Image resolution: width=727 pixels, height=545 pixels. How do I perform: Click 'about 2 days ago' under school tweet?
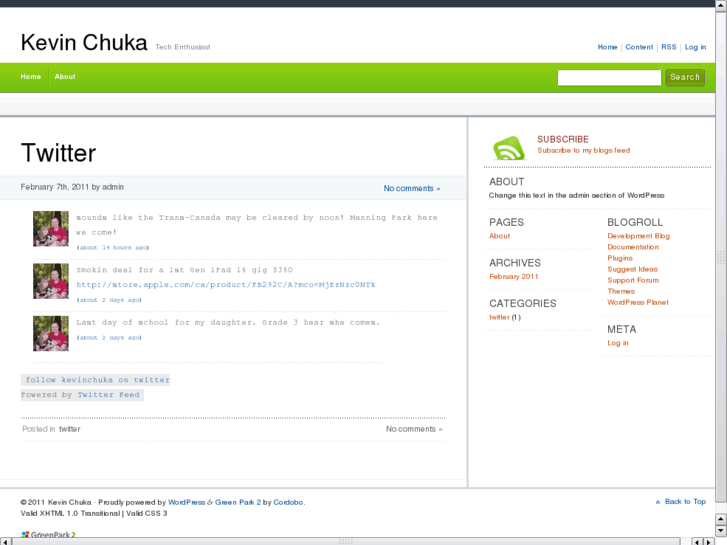[109, 338]
